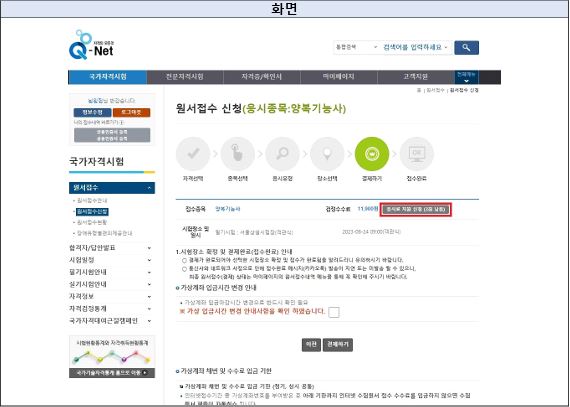Open the 자격증/확인서 navigation tab
The width and height of the screenshot is (570, 407).
click(261, 77)
